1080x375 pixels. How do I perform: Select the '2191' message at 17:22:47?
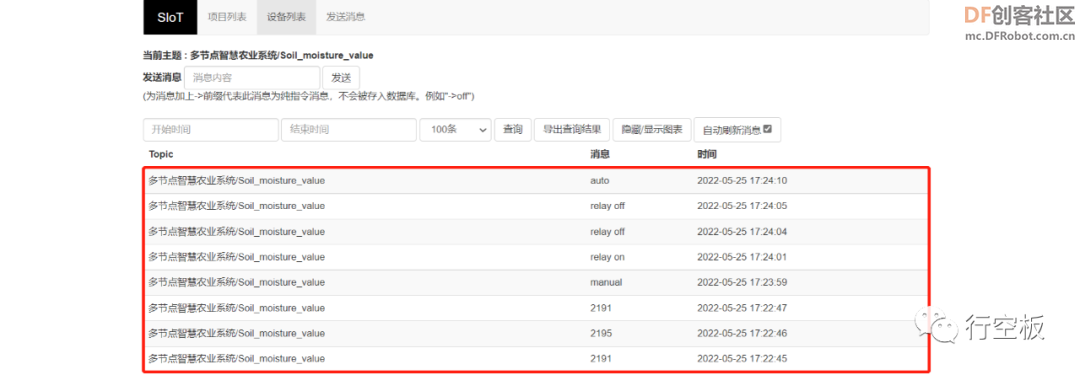[x=601, y=307]
